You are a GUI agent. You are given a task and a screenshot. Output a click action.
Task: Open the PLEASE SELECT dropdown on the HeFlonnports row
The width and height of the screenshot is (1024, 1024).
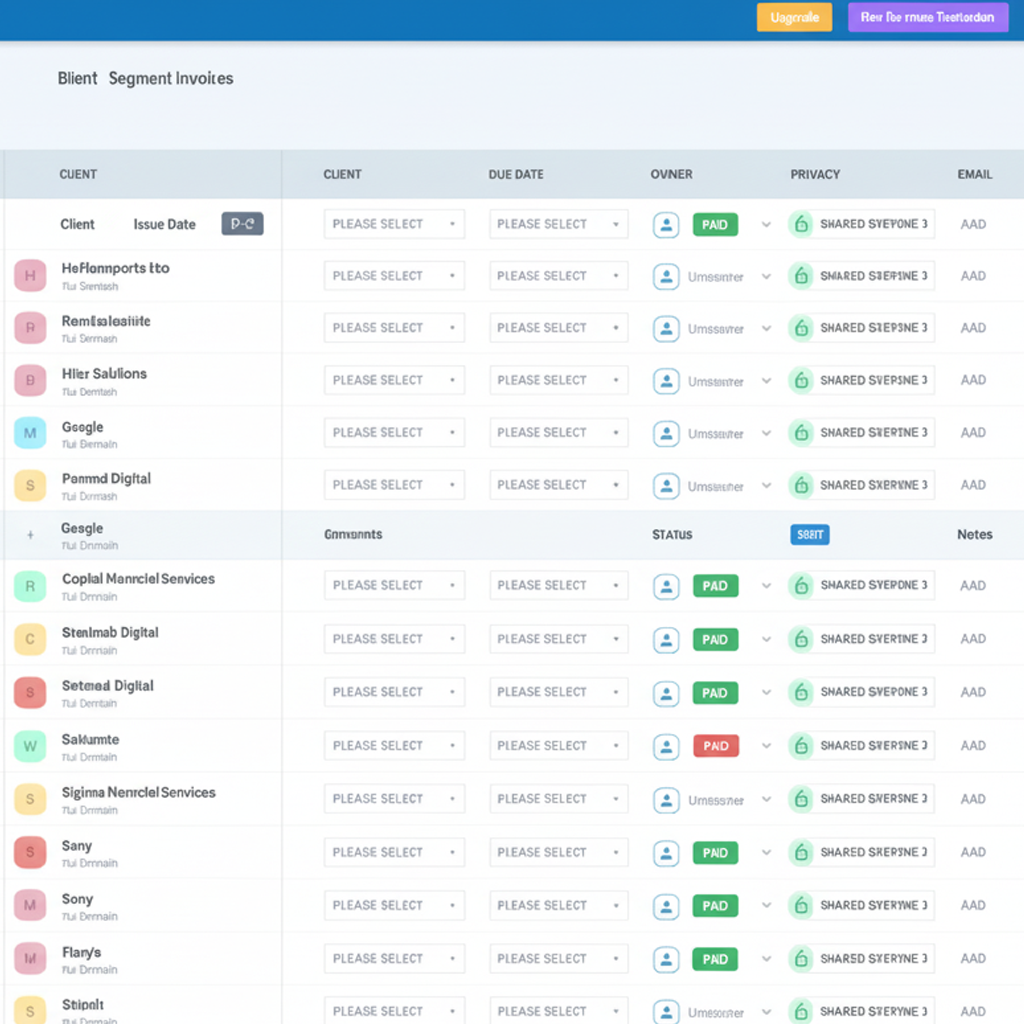(x=393, y=276)
